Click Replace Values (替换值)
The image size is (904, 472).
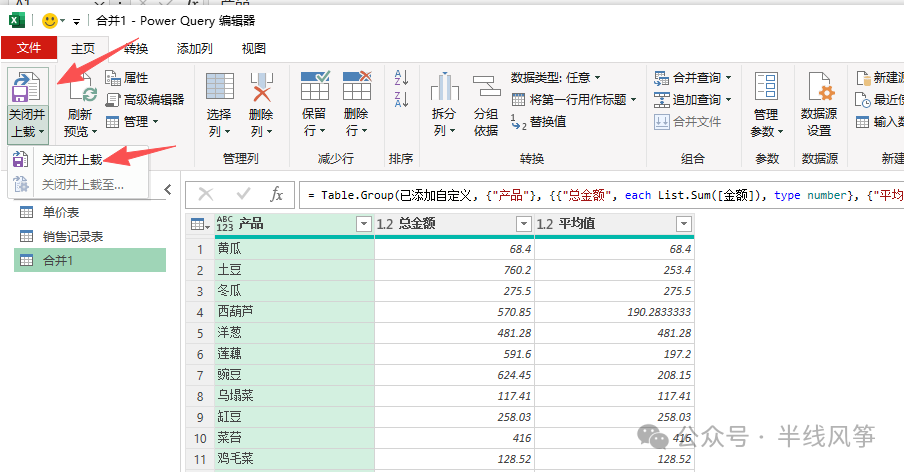click(x=538, y=122)
